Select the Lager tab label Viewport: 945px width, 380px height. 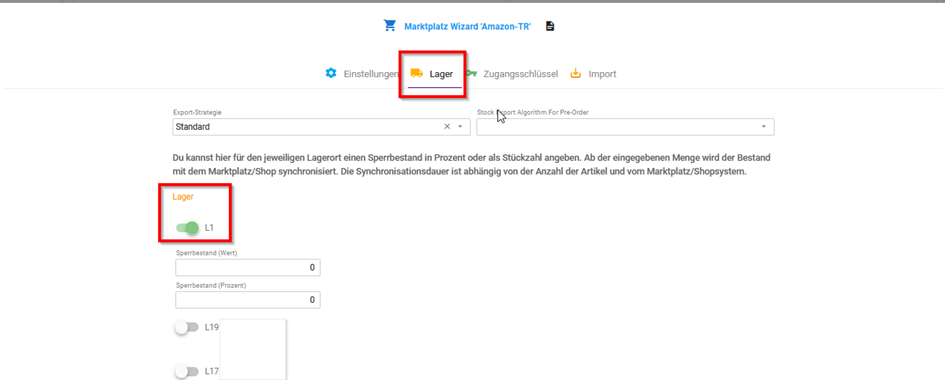pos(441,74)
